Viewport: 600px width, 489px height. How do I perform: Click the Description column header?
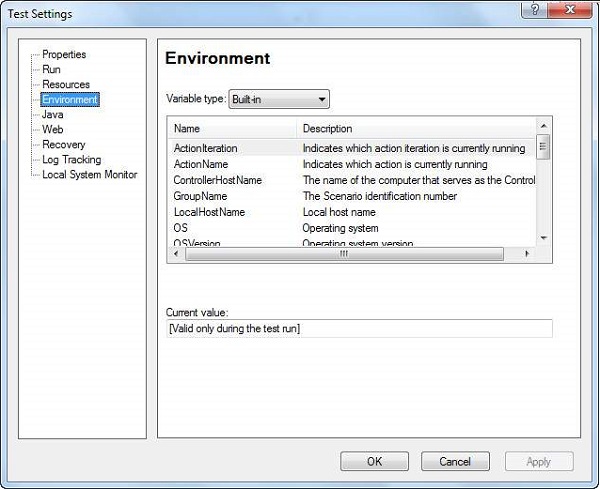(x=416, y=128)
